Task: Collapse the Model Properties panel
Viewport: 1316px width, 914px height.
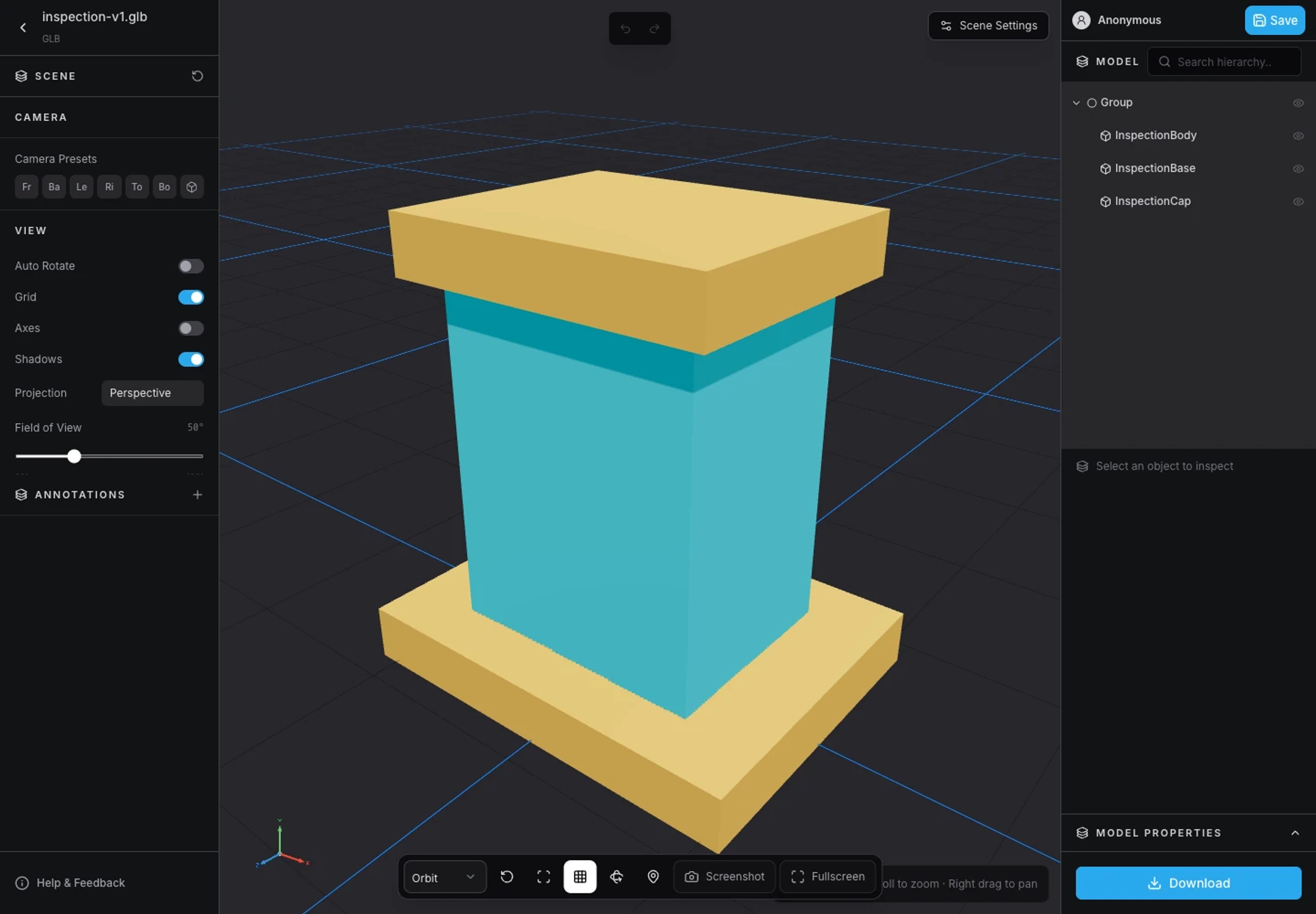Action: tap(1295, 833)
